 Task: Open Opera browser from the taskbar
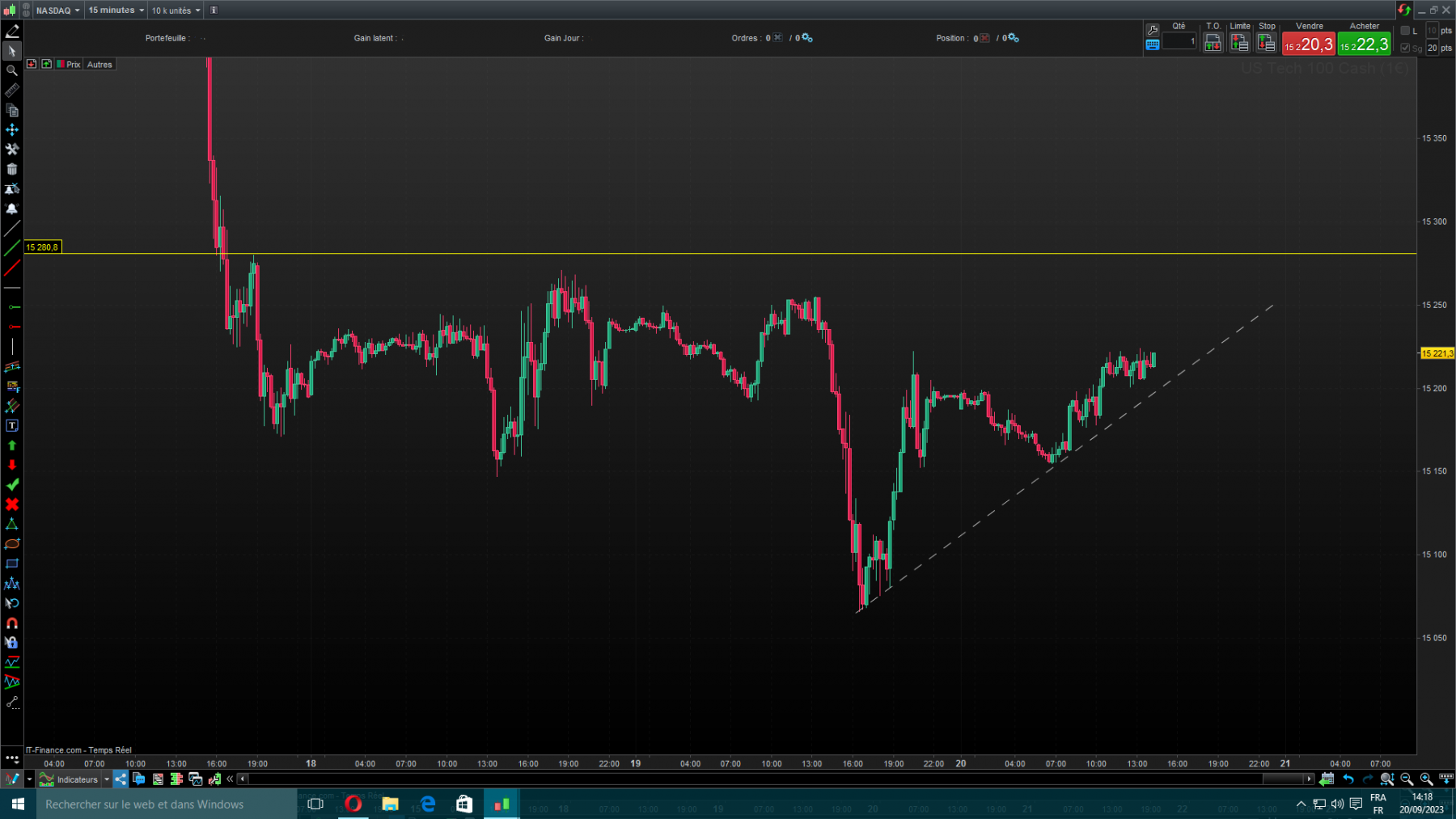coord(353,804)
